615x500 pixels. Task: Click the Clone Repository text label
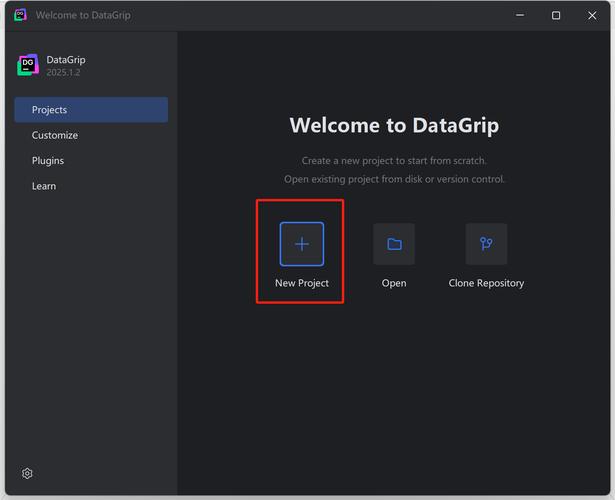coord(486,283)
